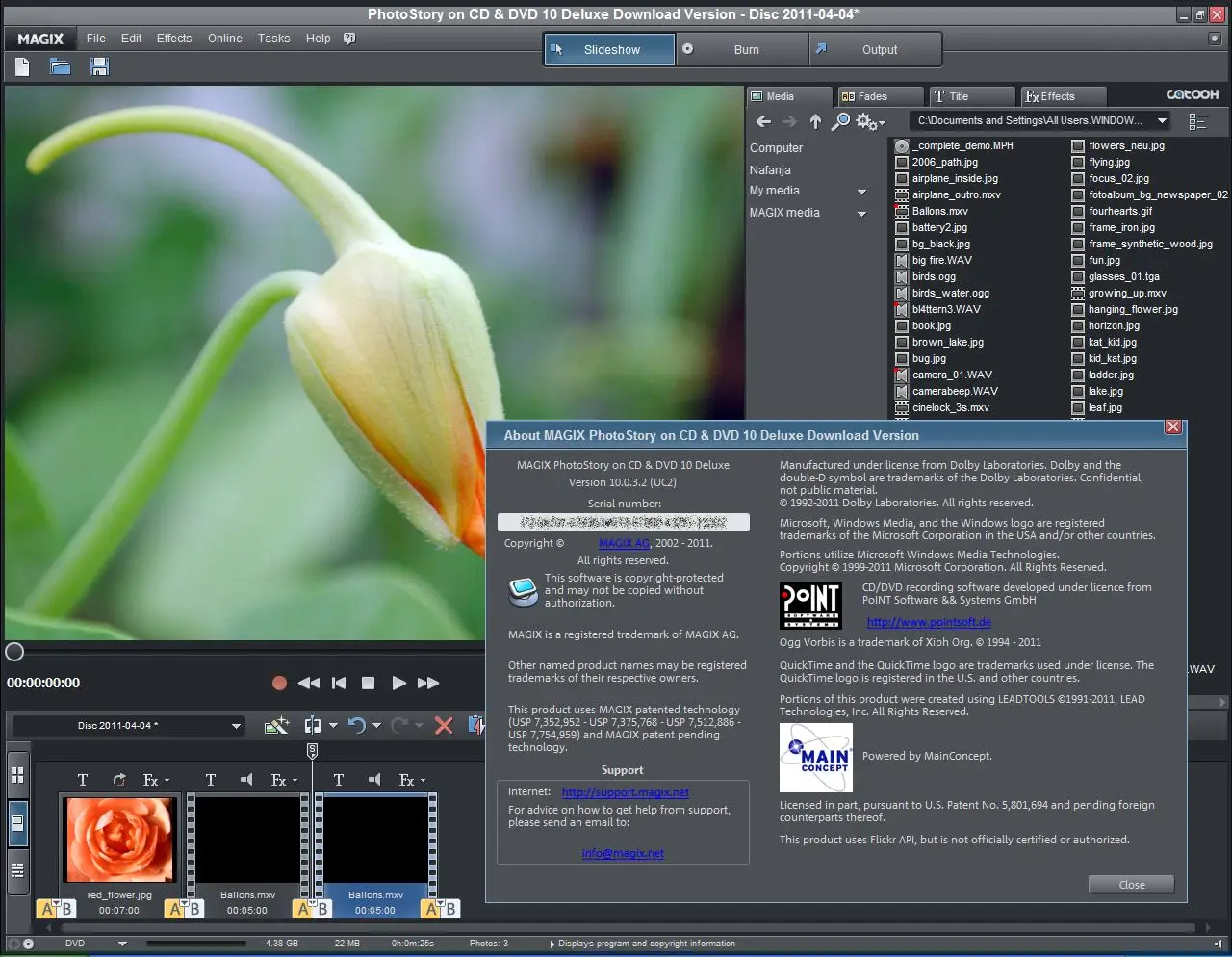Screen dimensions: 1232x957
Task: Click the Catooh logo
Action: 1193,94
